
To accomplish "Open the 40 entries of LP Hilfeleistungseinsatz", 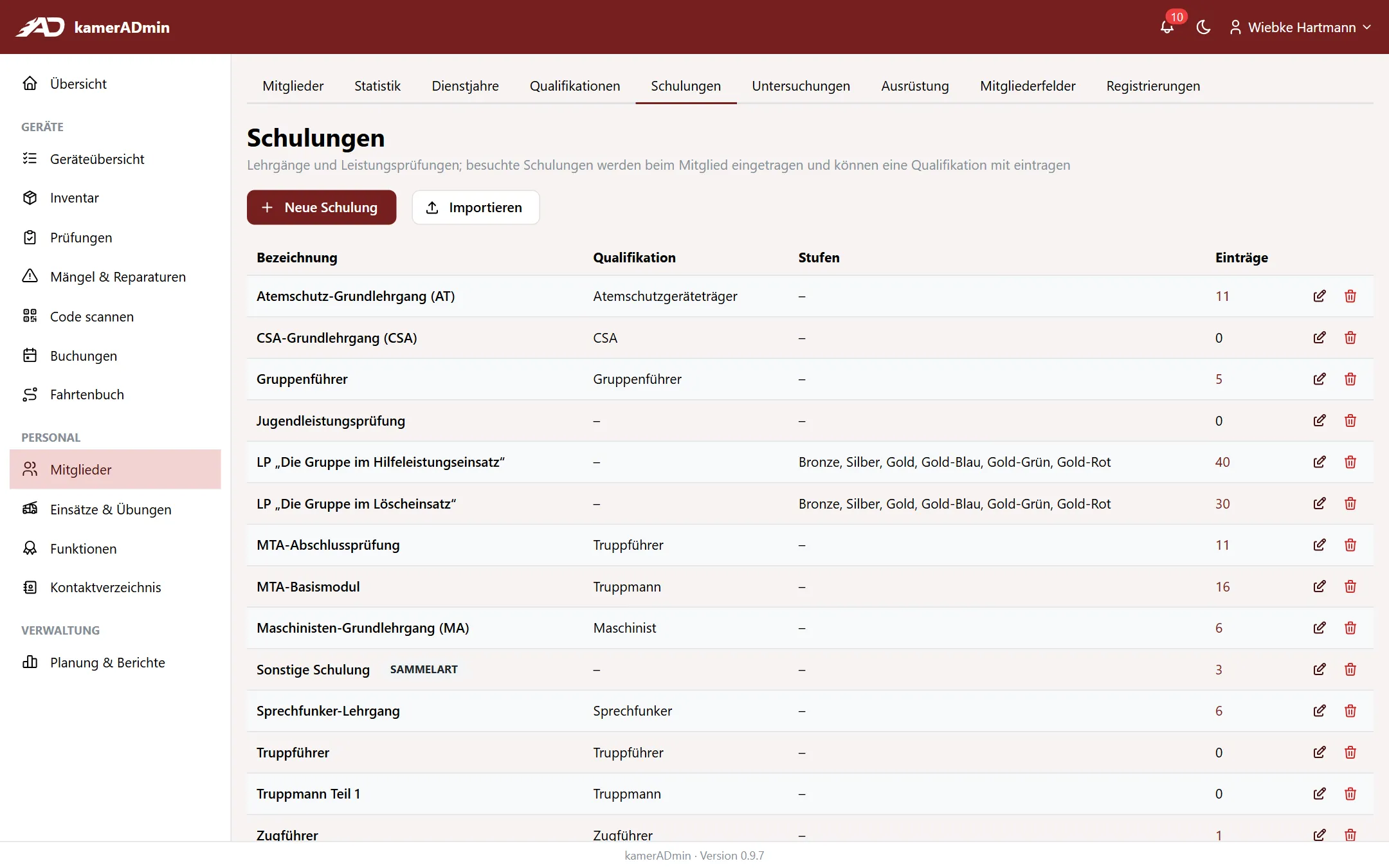I will click(x=1222, y=462).
